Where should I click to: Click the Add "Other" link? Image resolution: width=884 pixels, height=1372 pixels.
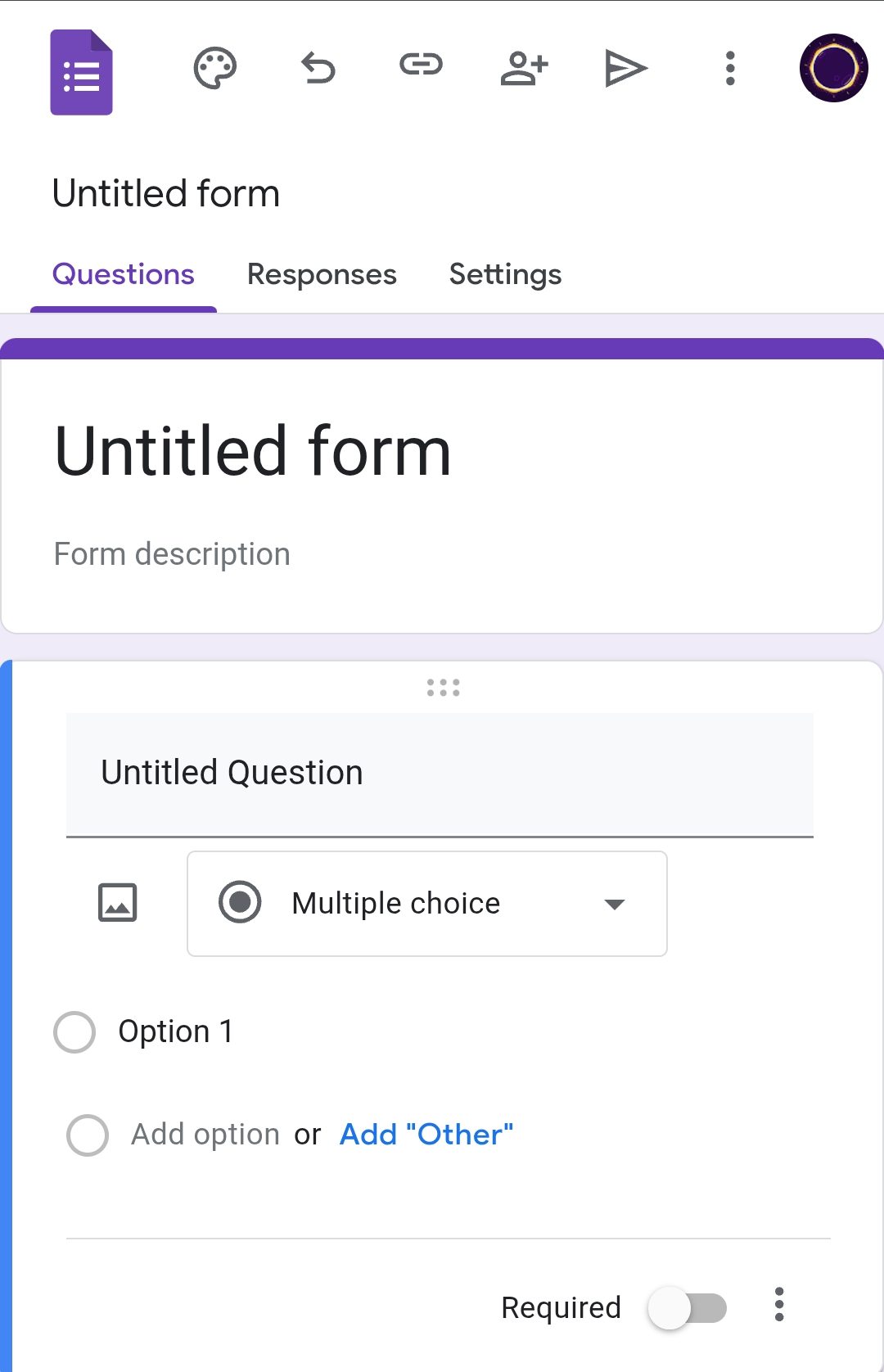(x=426, y=1135)
